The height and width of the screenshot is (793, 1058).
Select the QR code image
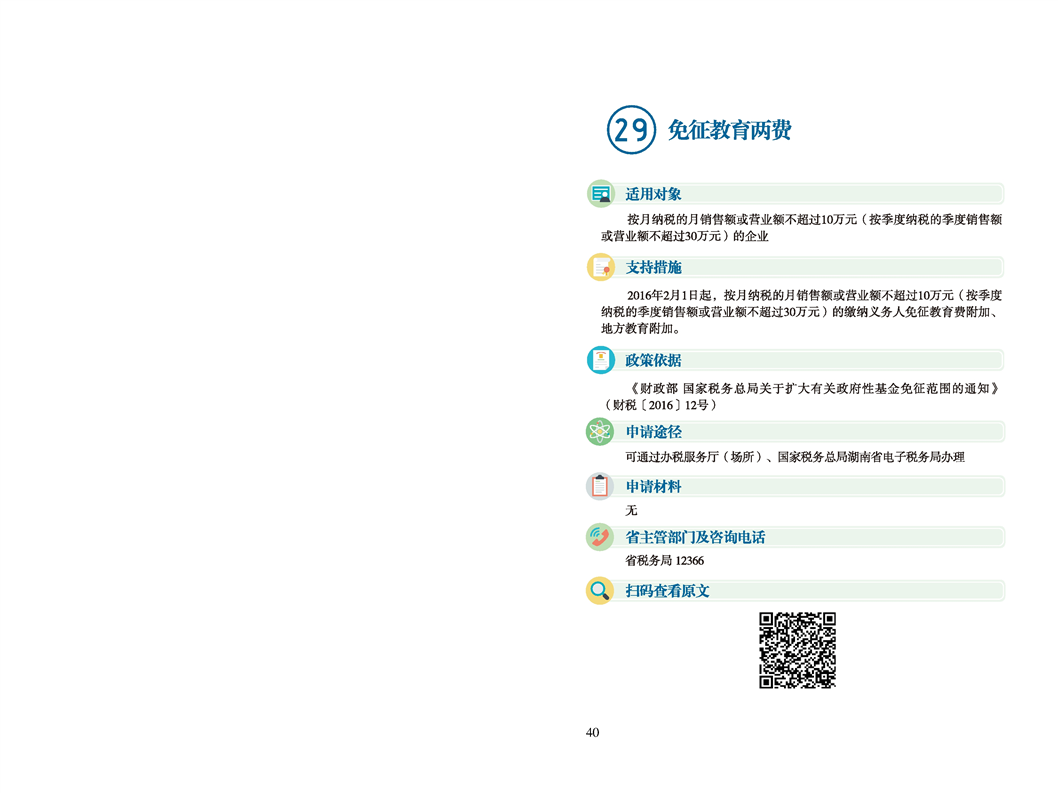coord(798,650)
